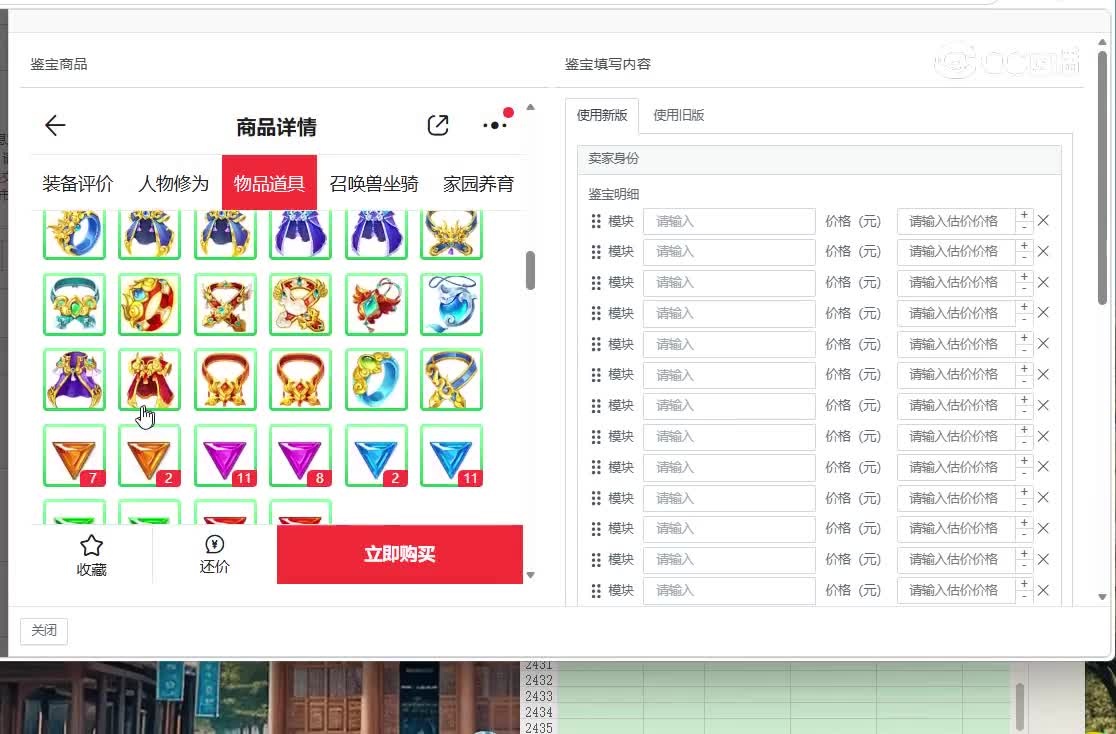
Task: Increase price with plus on first 模块 row
Action: click(x=1023, y=215)
